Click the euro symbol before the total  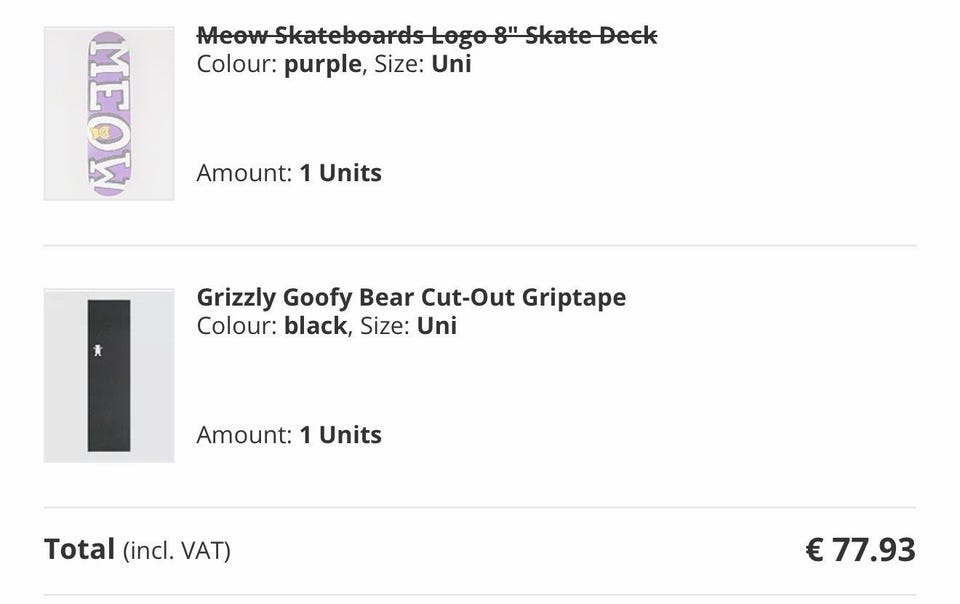point(814,549)
